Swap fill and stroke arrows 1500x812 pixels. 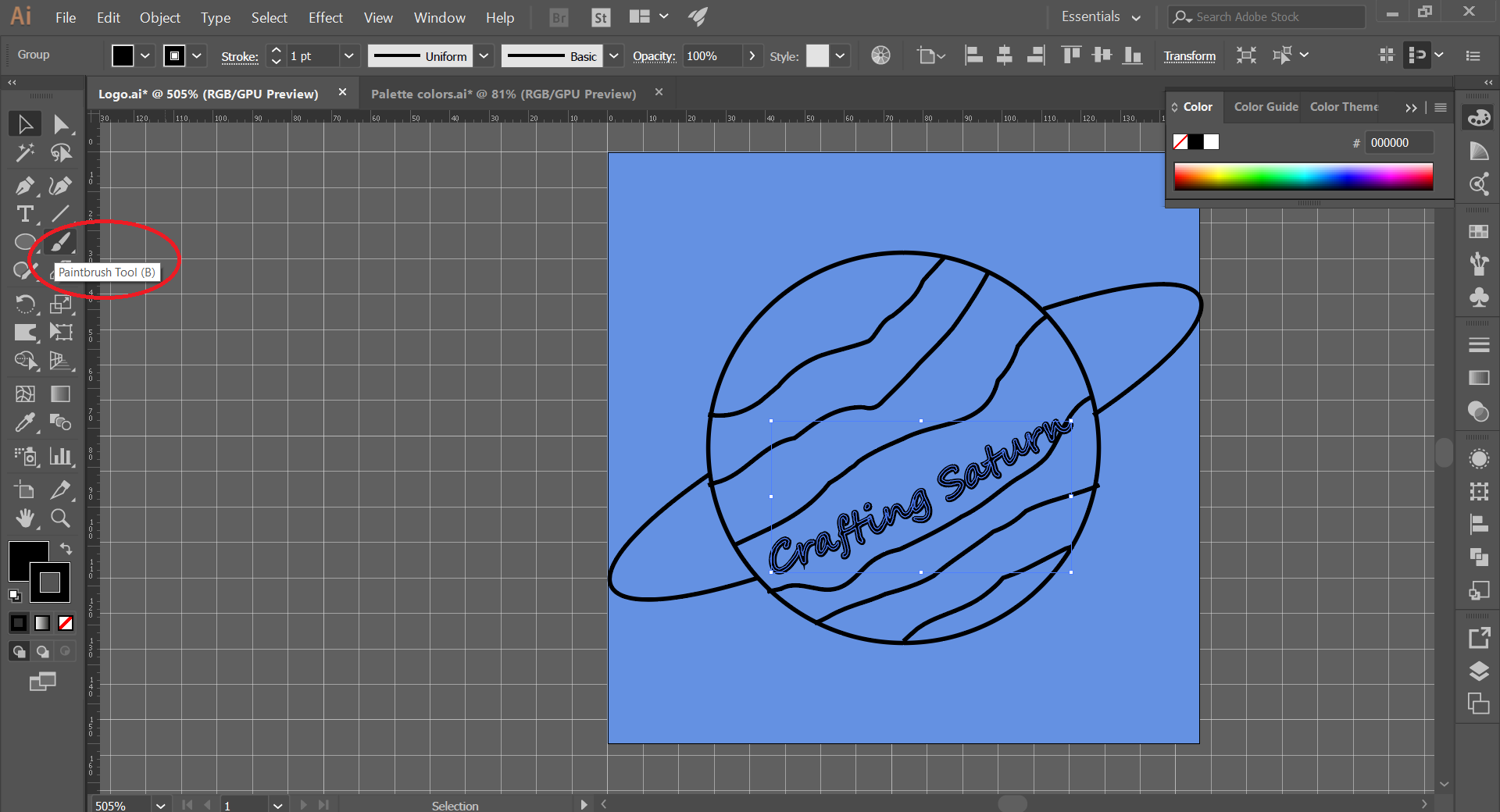[x=66, y=549]
